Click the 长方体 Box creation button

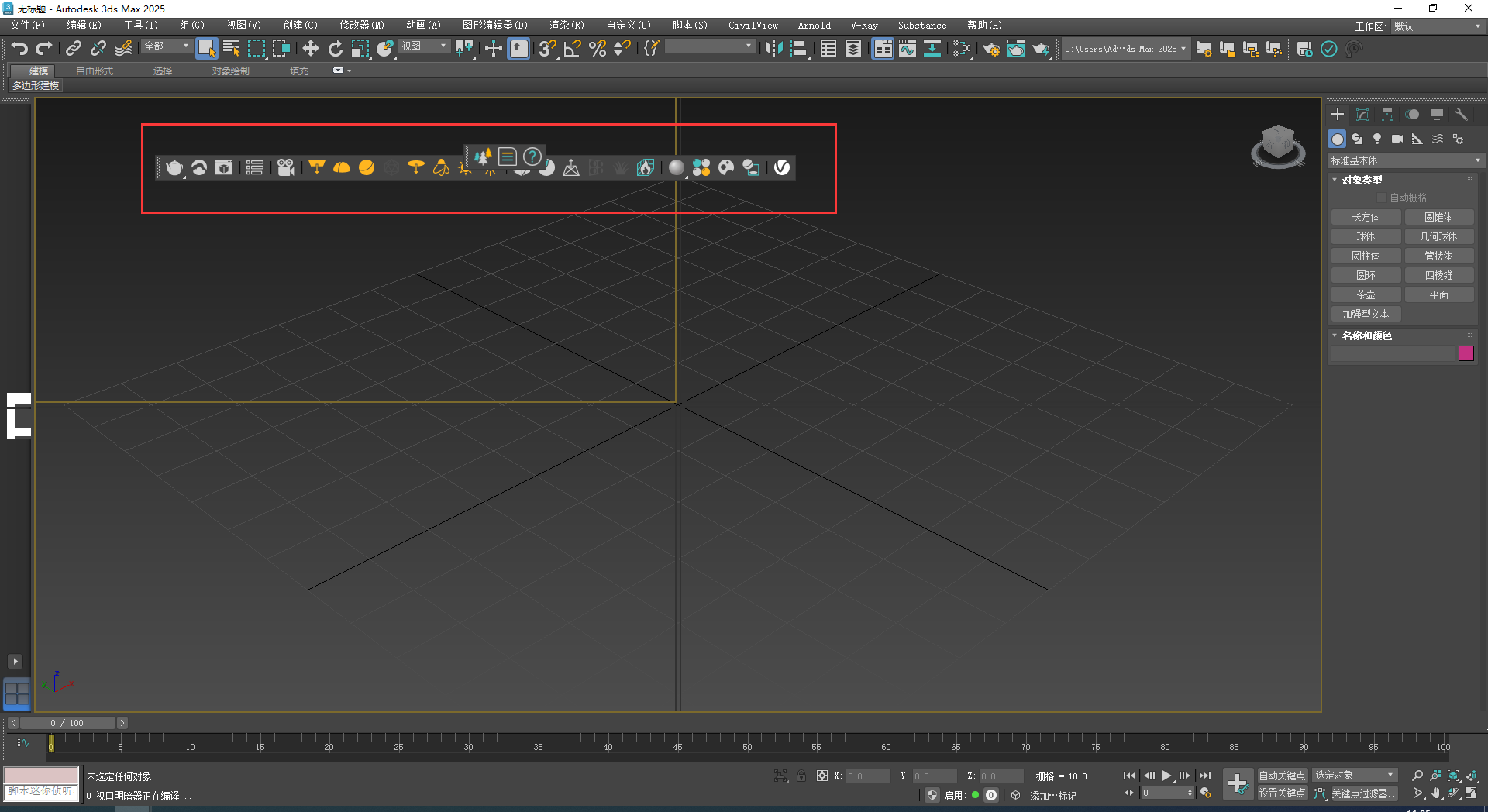click(1366, 217)
